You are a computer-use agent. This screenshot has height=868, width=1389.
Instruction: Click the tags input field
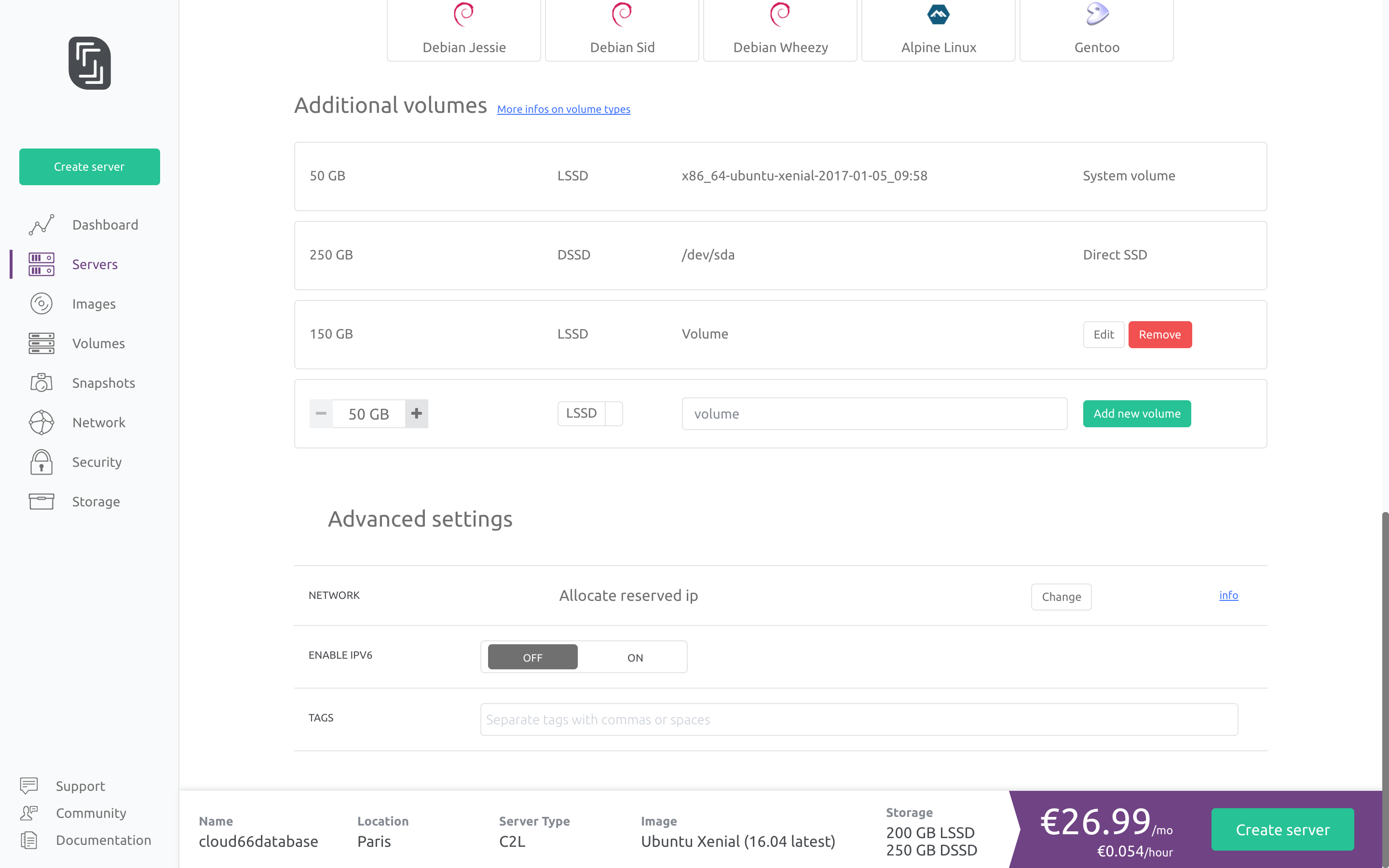(x=858, y=719)
